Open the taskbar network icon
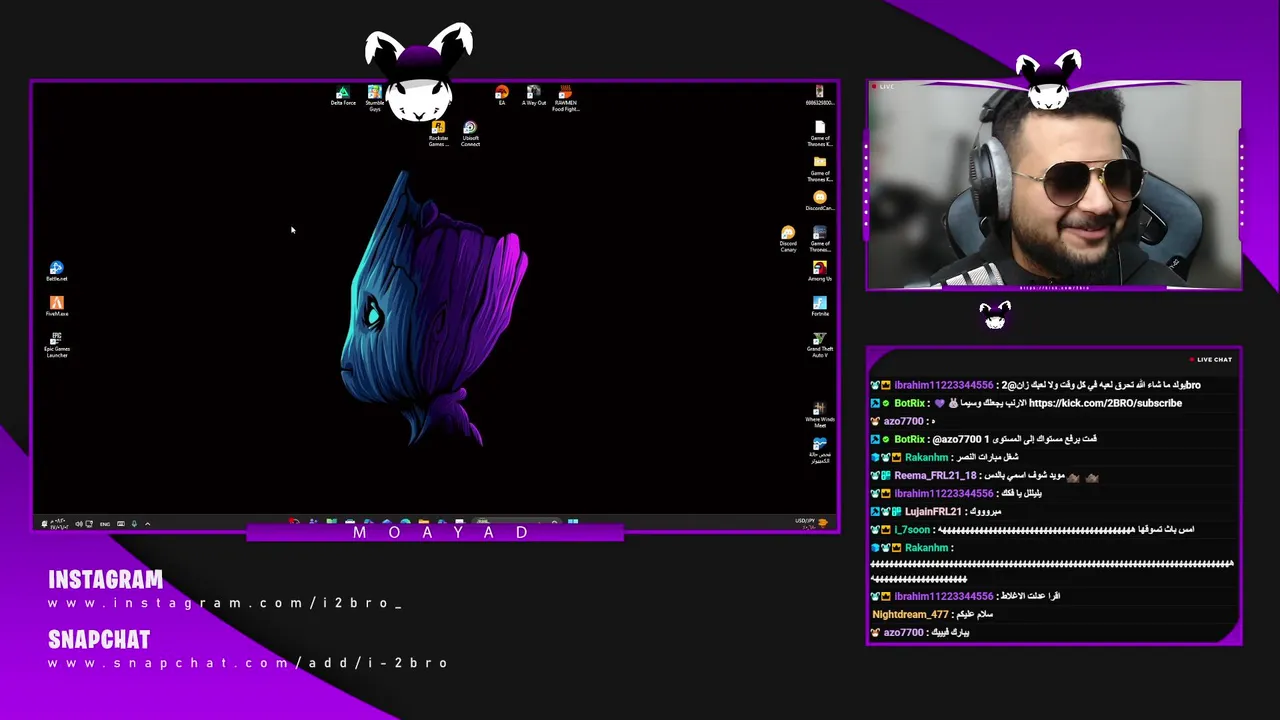Image resolution: width=1280 pixels, height=720 pixels. click(89, 524)
